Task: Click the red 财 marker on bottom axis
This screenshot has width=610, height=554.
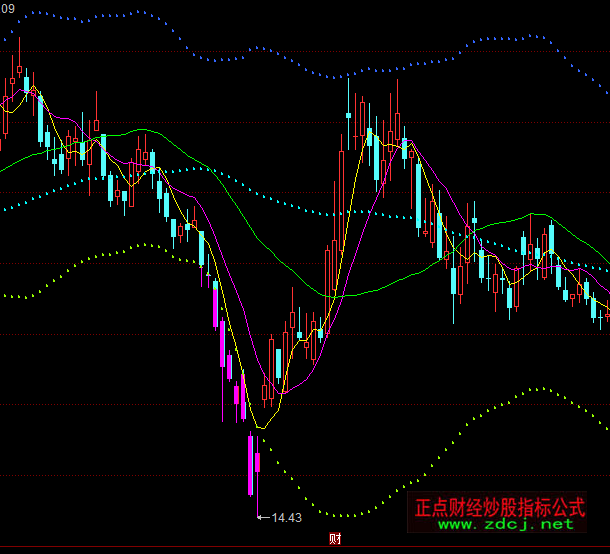Action: pos(335,540)
